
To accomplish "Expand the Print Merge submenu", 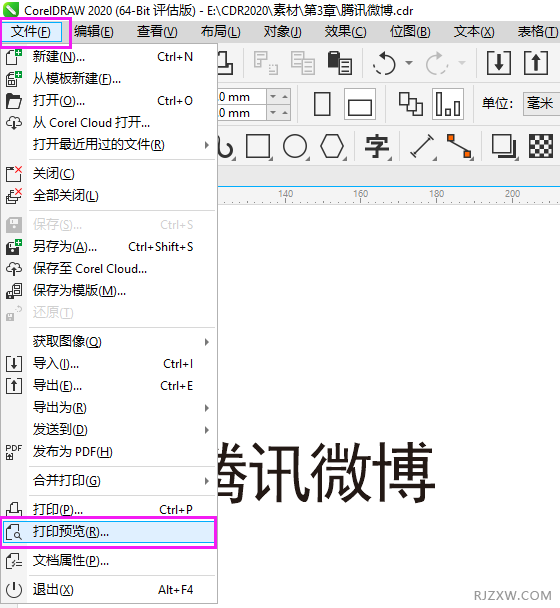I will 207,481.
